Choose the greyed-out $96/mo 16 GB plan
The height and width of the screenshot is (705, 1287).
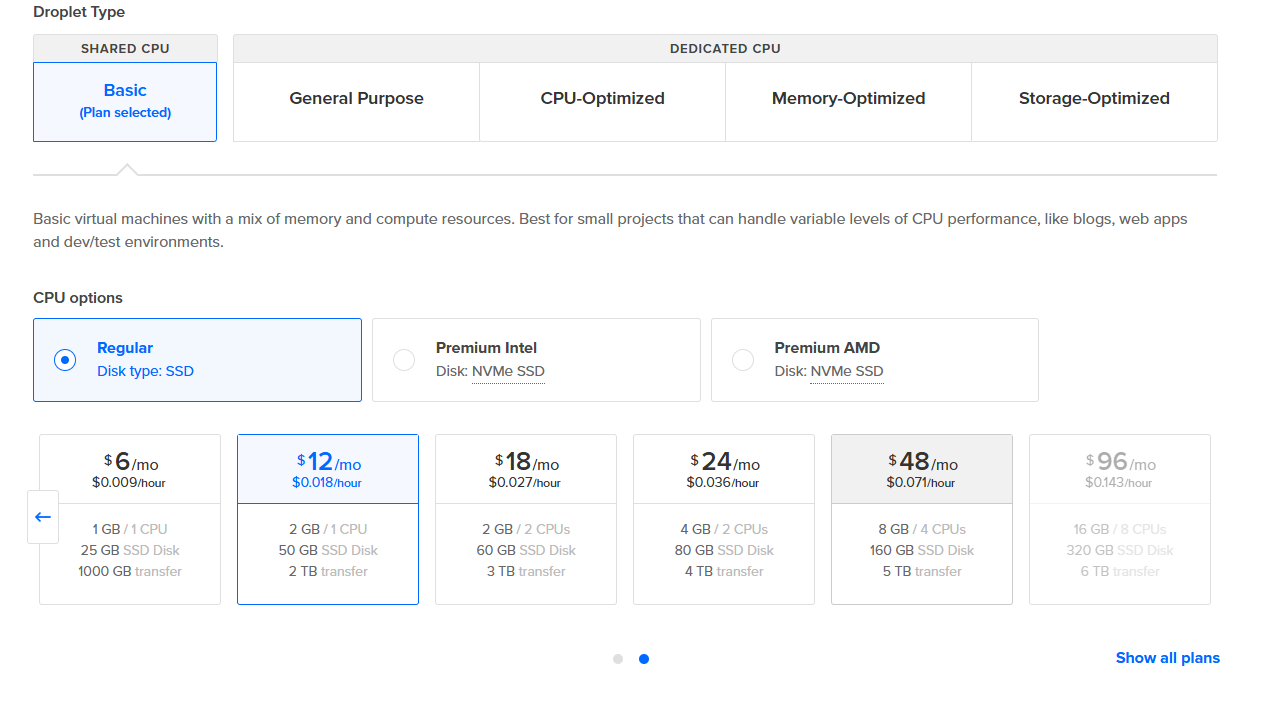(x=1120, y=519)
